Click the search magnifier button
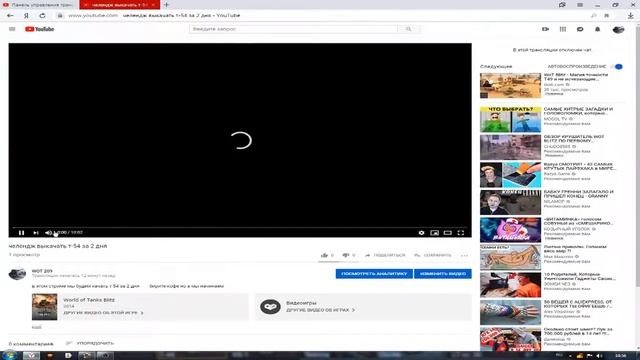This screenshot has width=640, height=360. pos(409,29)
